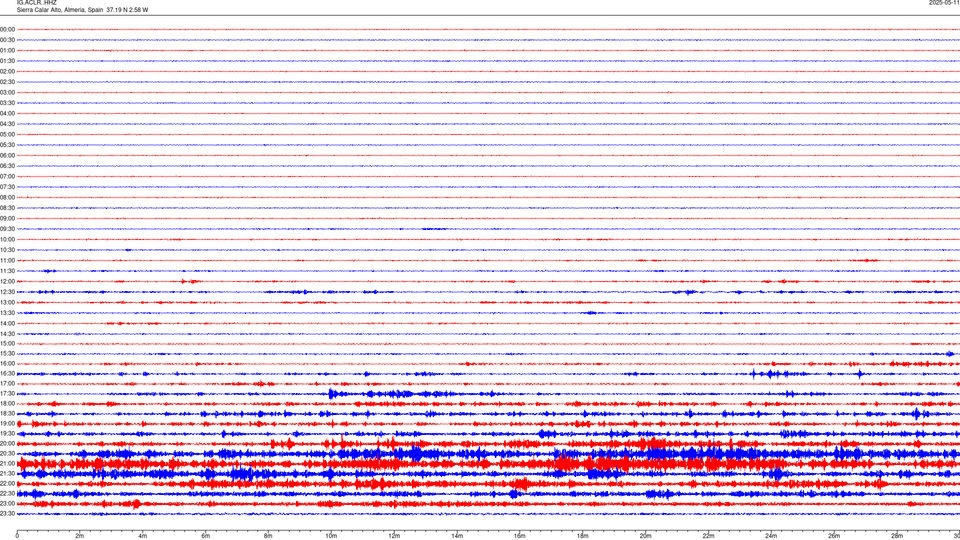
Task: Click the 06:30 time row label
Action: [x=7, y=166]
